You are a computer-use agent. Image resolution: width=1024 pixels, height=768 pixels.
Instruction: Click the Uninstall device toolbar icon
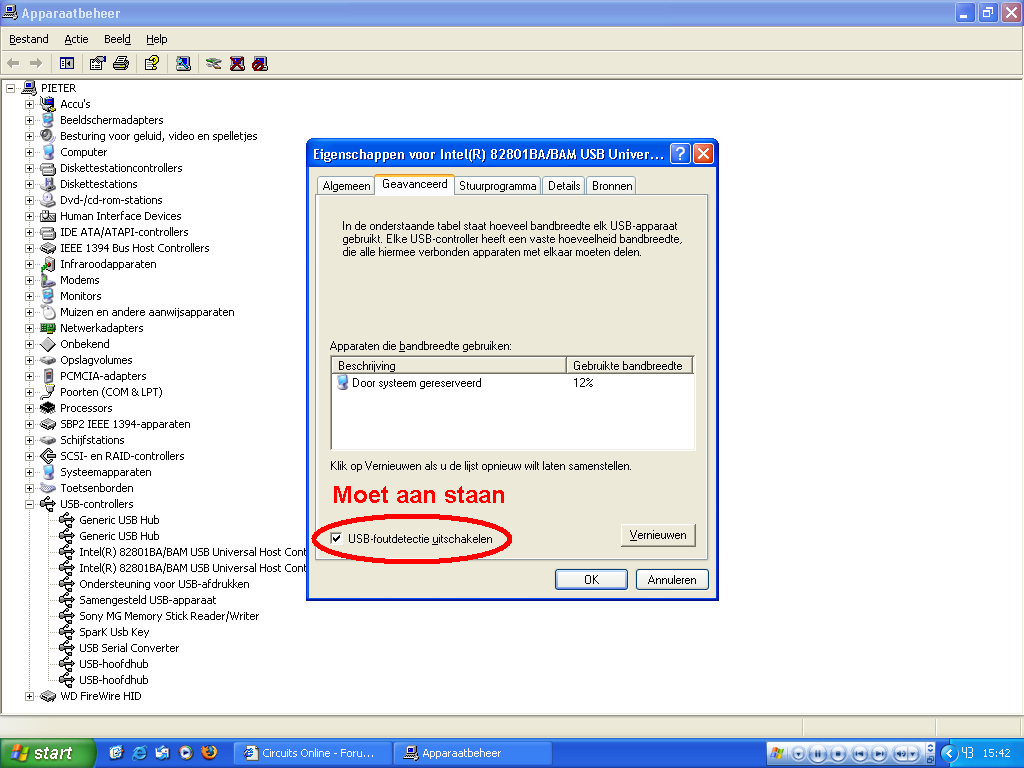tap(237, 63)
